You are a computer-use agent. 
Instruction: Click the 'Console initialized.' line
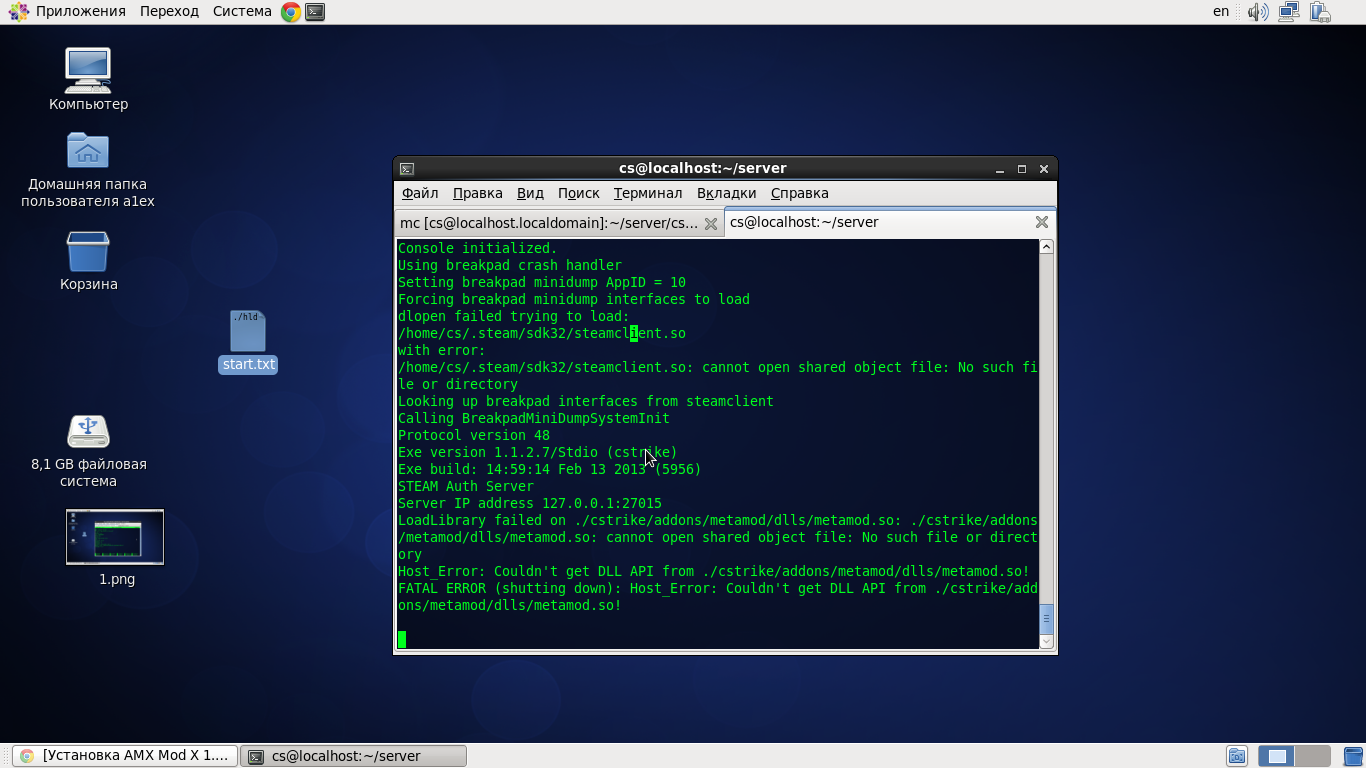point(478,248)
